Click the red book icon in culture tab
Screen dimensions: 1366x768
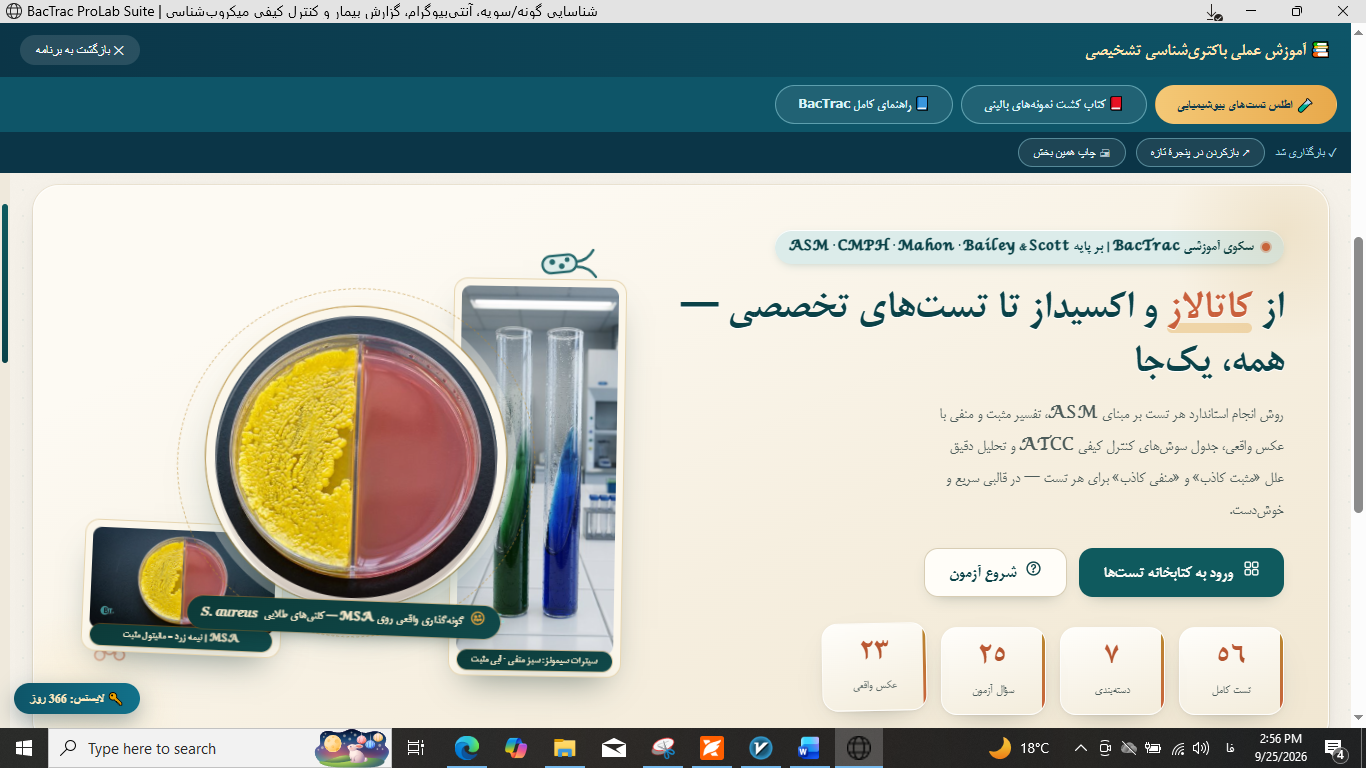[x=1116, y=104]
